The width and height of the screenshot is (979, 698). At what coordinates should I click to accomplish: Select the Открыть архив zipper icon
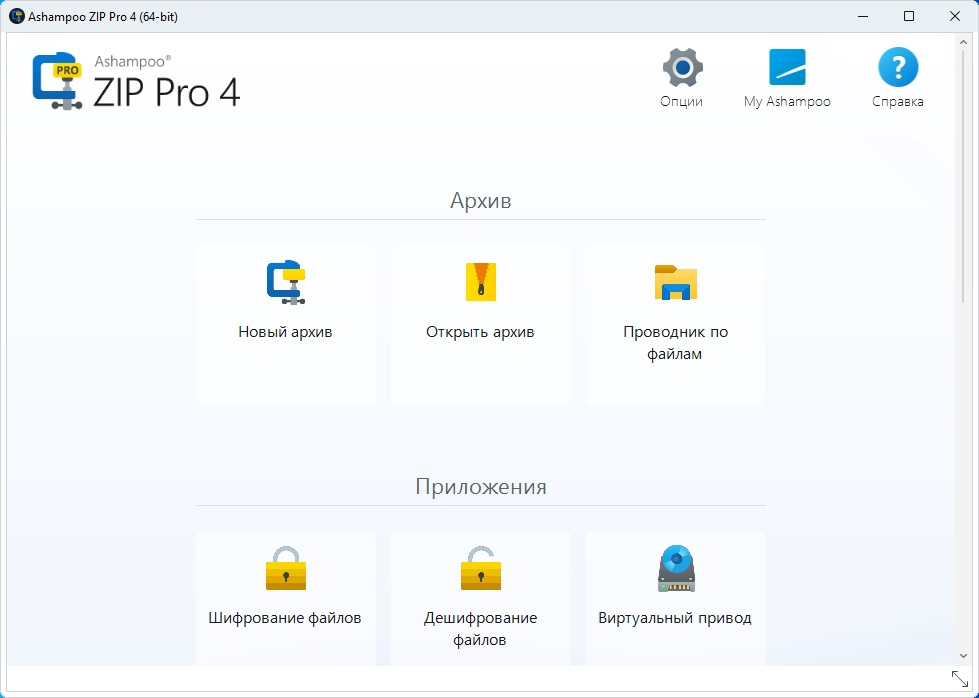(x=480, y=282)
